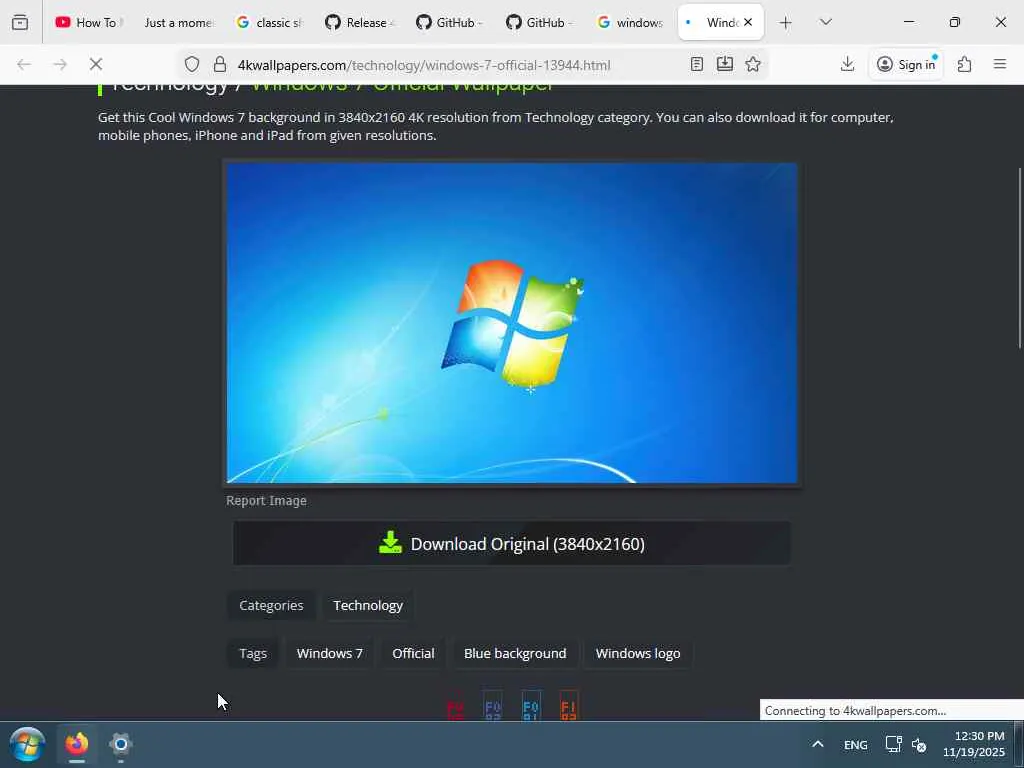Close the current Windows wallpaper tab
Viewport: 1024px width, 768px height.
(x=748, y=22)
